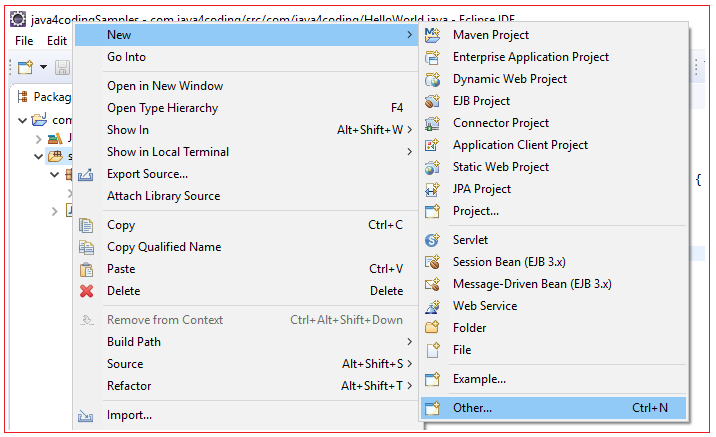716x437 pixels.
Task: Expand the Show In submenu arrow
Action: 410,130
